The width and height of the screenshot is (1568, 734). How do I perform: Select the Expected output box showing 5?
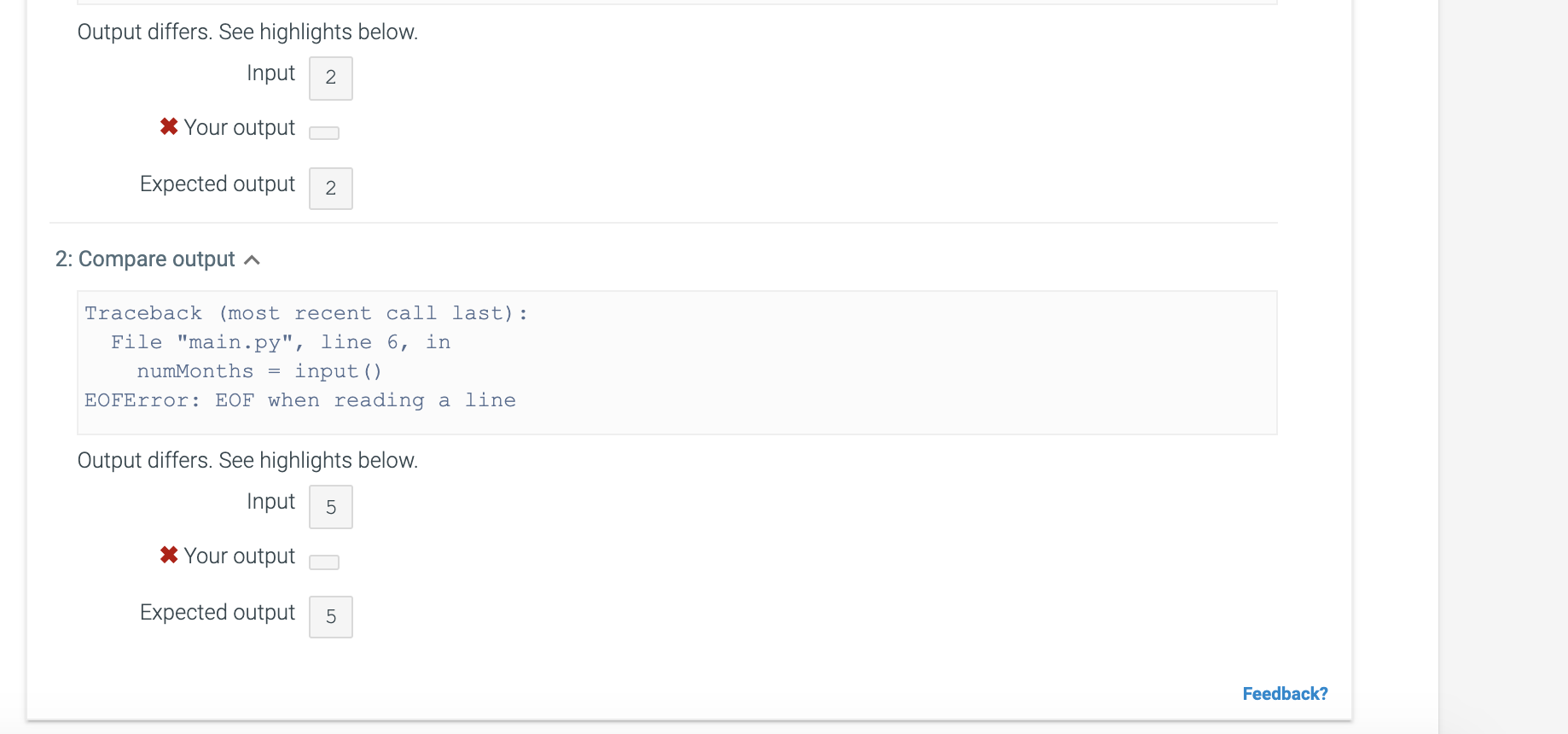tap(331, 617)
